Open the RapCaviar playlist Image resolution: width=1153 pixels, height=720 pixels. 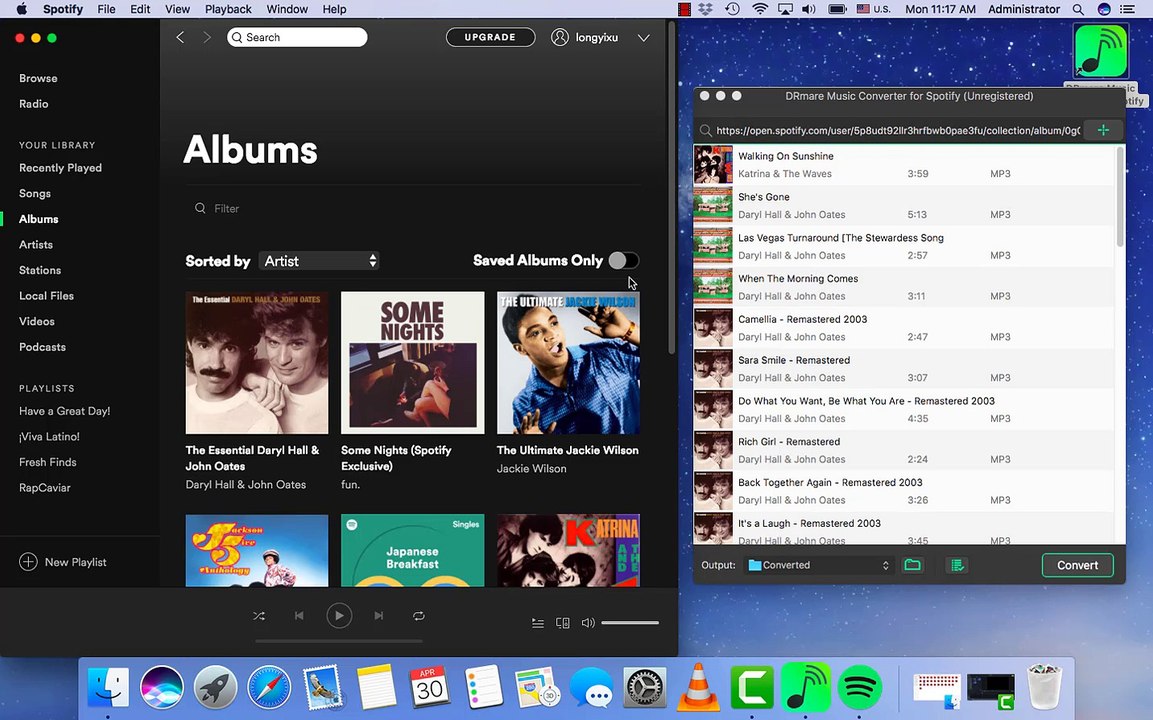[45, 488]
